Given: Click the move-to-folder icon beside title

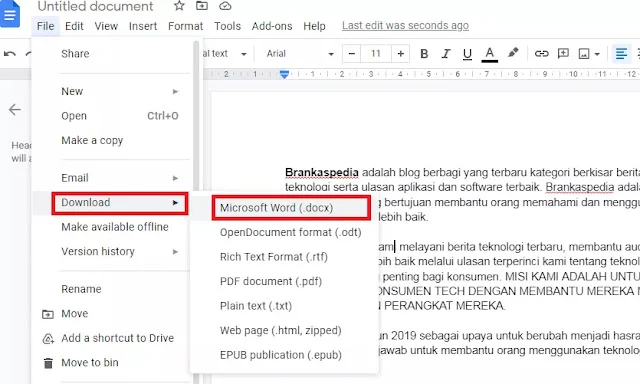Looking at the screenshot, I should click(x=202, y=6).
